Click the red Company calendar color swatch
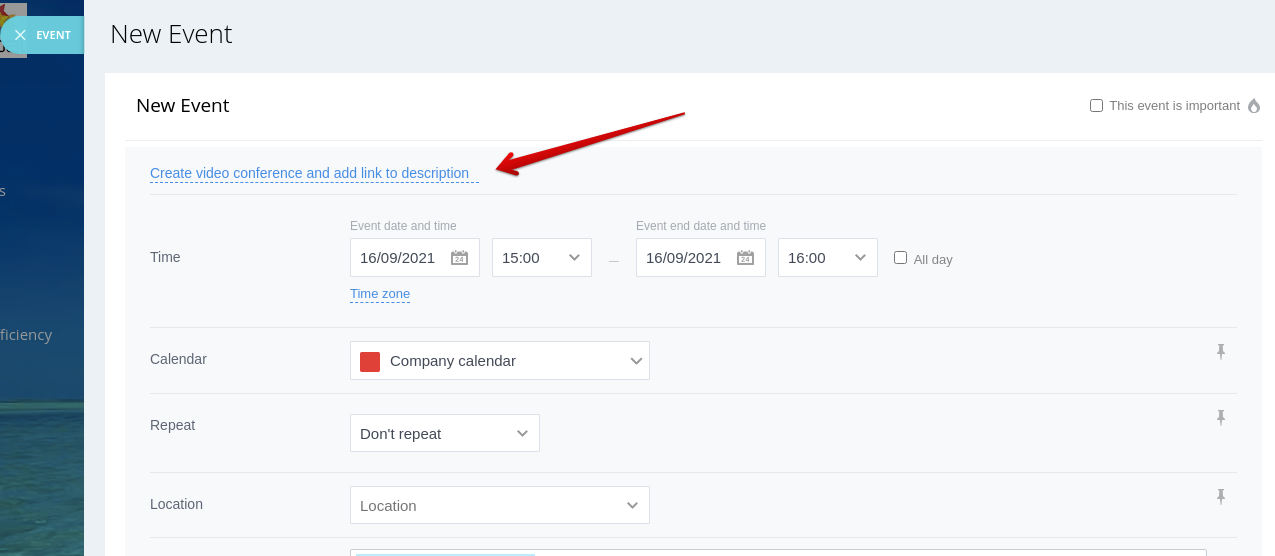This screenshot has width=1275, height=556. coord(370,361)
